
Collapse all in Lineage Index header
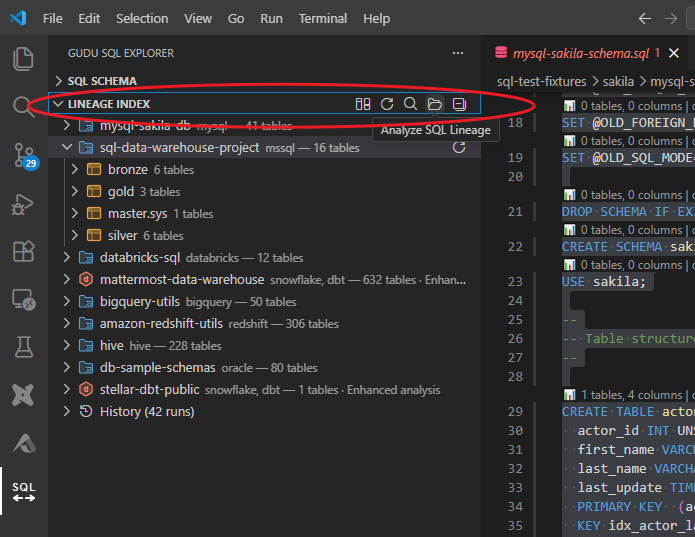[x=459, y=104]
